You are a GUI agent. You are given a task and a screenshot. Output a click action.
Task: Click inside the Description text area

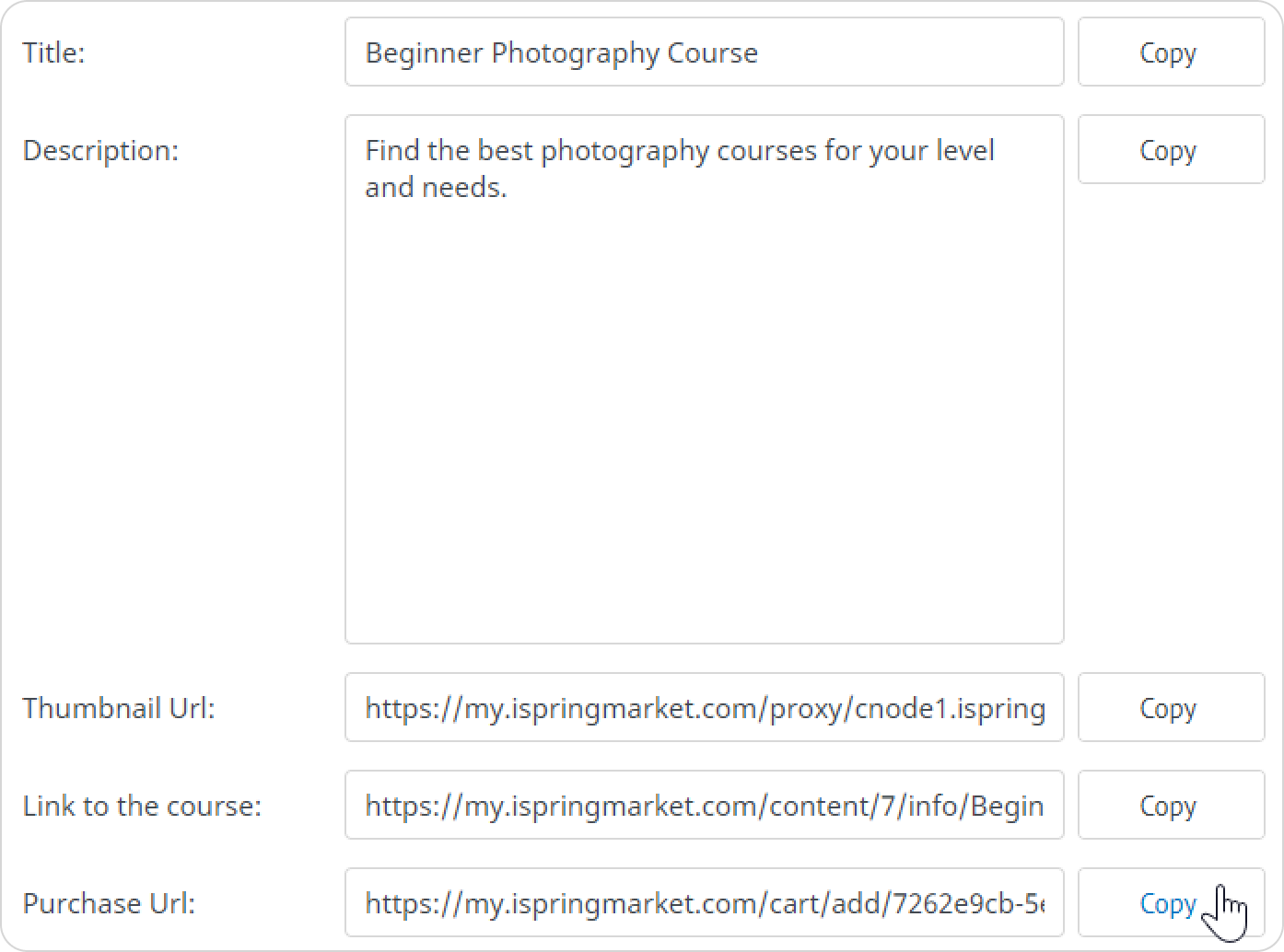click(x=704, y=379)
